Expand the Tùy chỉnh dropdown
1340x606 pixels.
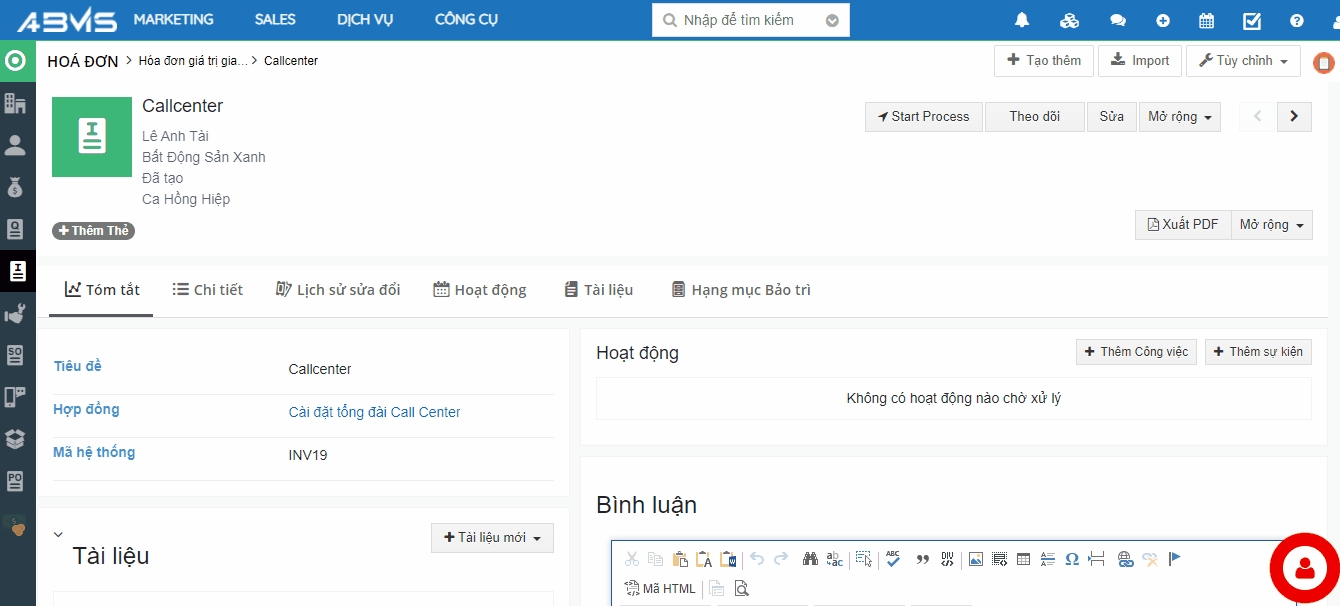tap(1243, 61)
